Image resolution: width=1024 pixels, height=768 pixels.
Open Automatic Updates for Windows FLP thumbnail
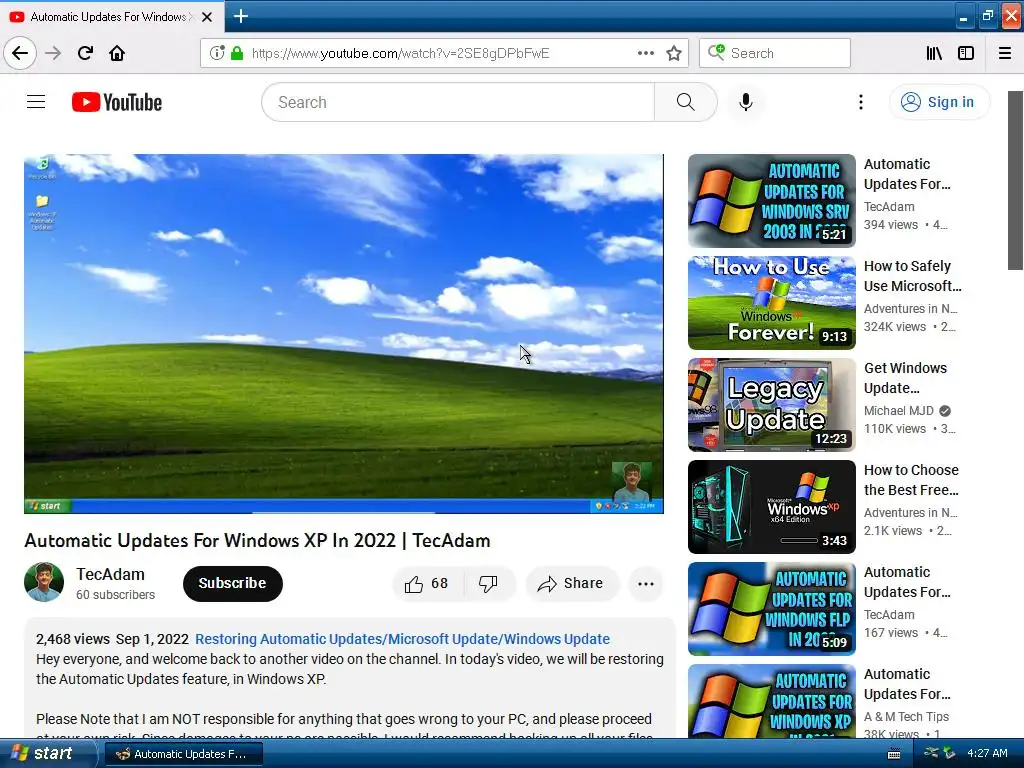(771, 609)
